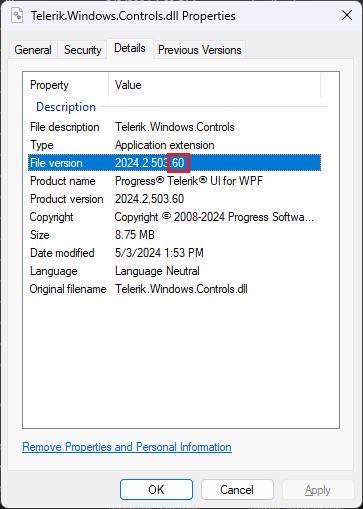The height and width of the screenshot is (509, 363).
Task: Click the Language Neutral value
Action: tap(157, 271)
